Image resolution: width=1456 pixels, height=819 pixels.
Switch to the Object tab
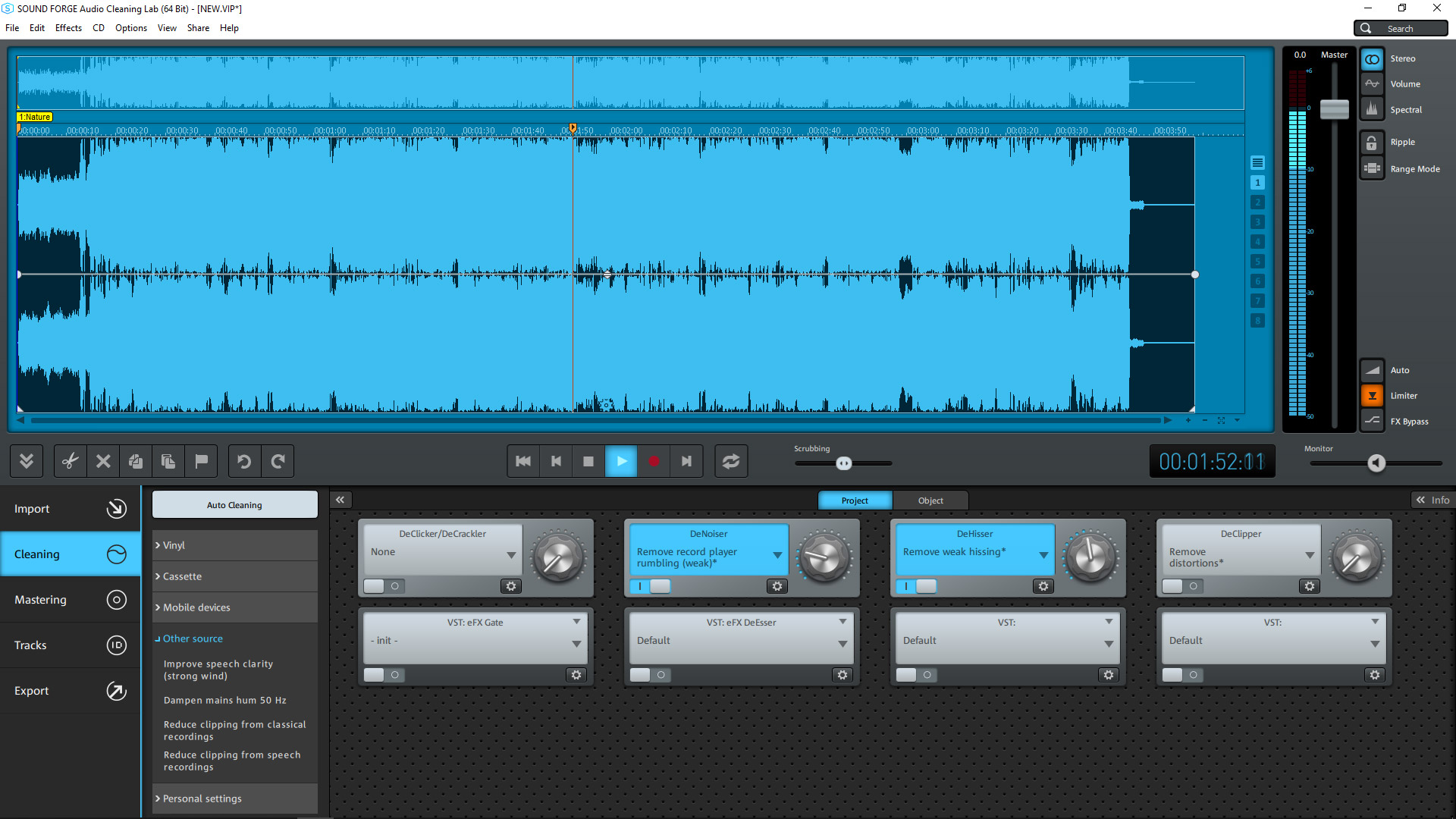928,500
